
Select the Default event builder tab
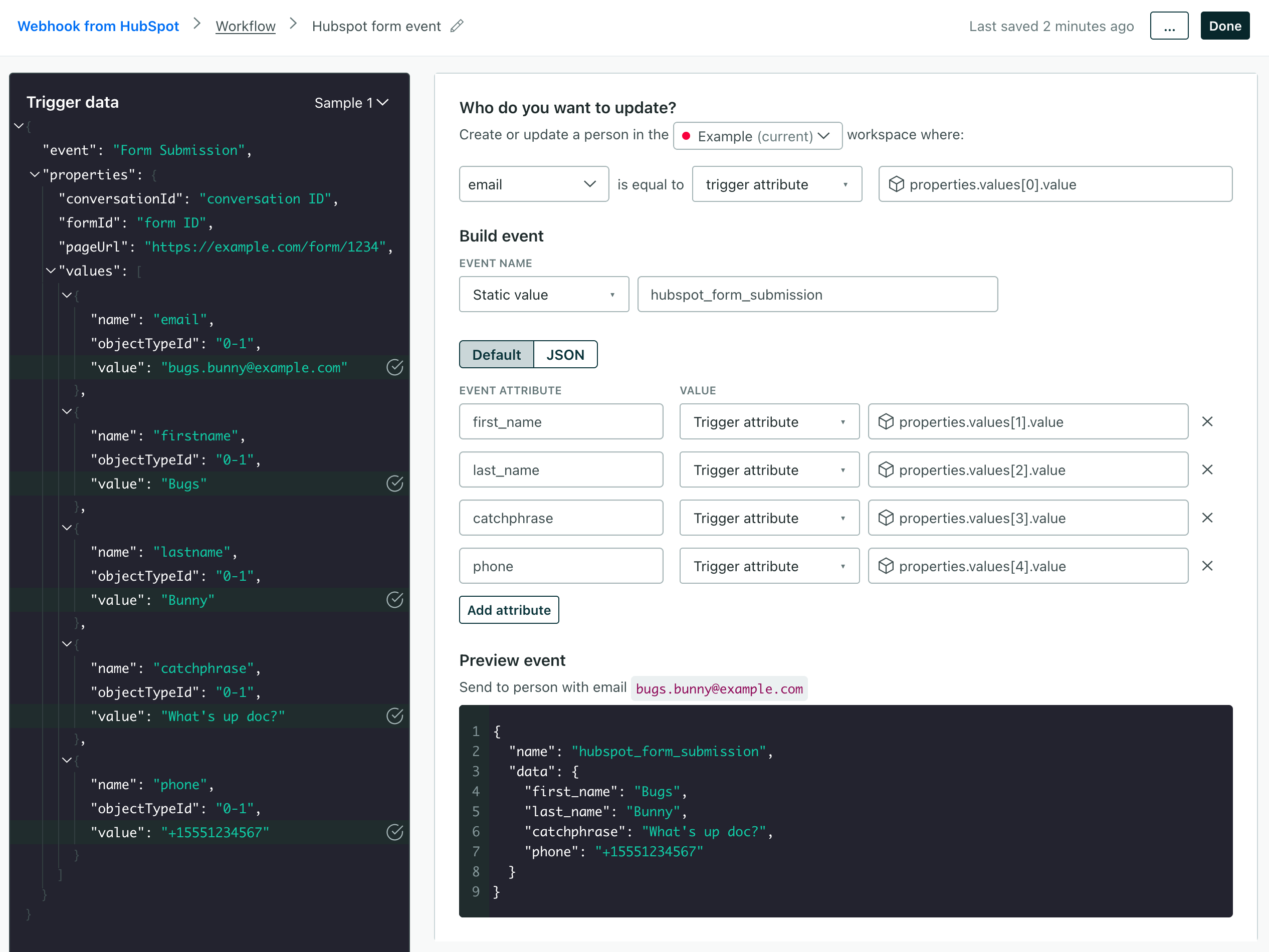pos(496,354)
